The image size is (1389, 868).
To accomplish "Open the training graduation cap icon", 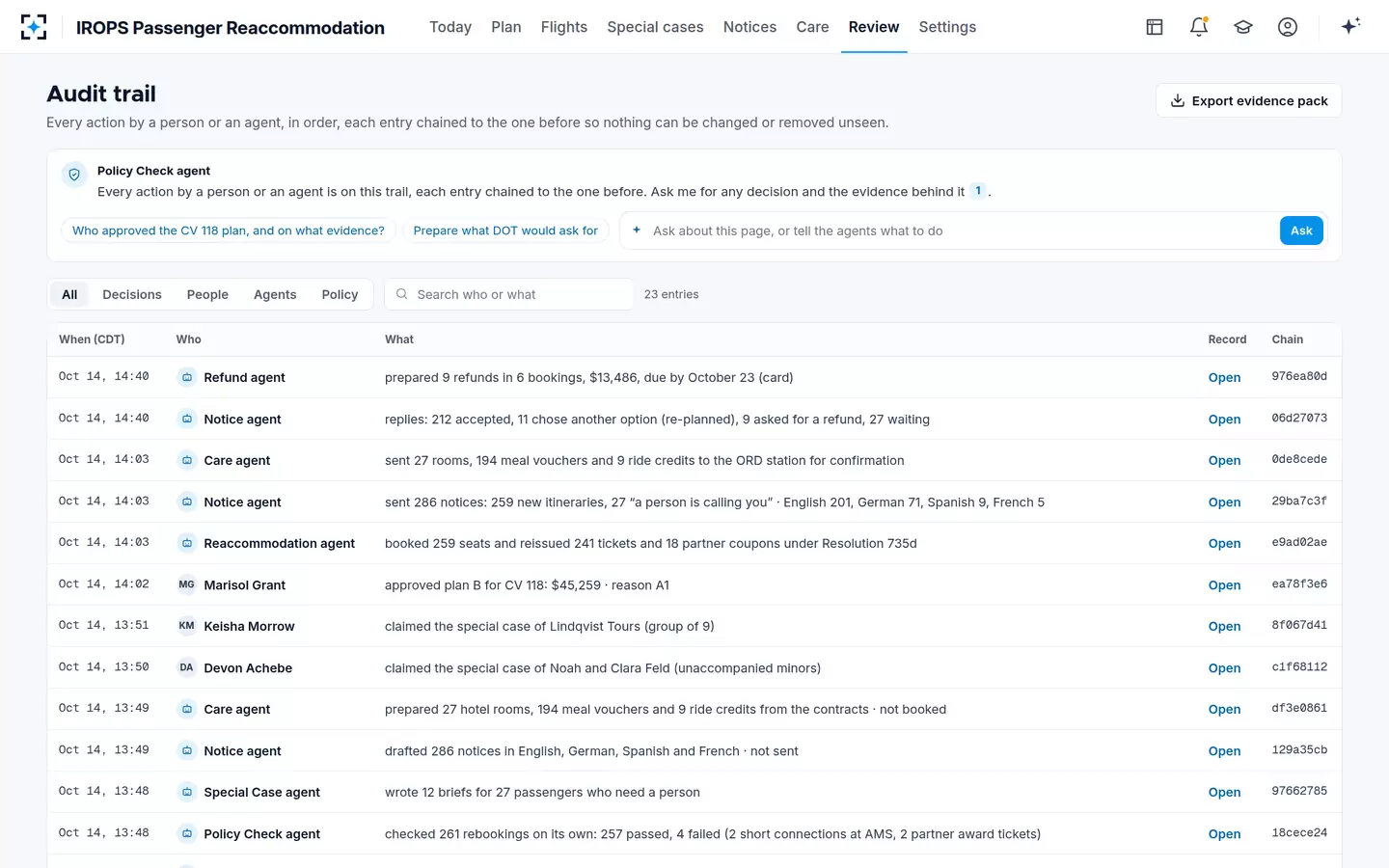I will point(1243,27).
